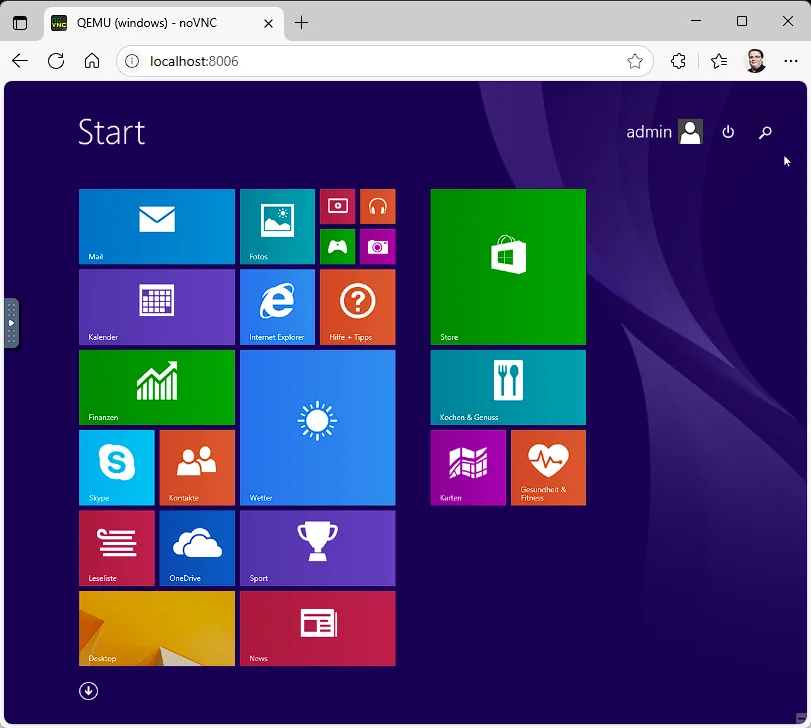Open the Kontakte tile
This screenshot has width=811, height=728.
coord(197,468)
